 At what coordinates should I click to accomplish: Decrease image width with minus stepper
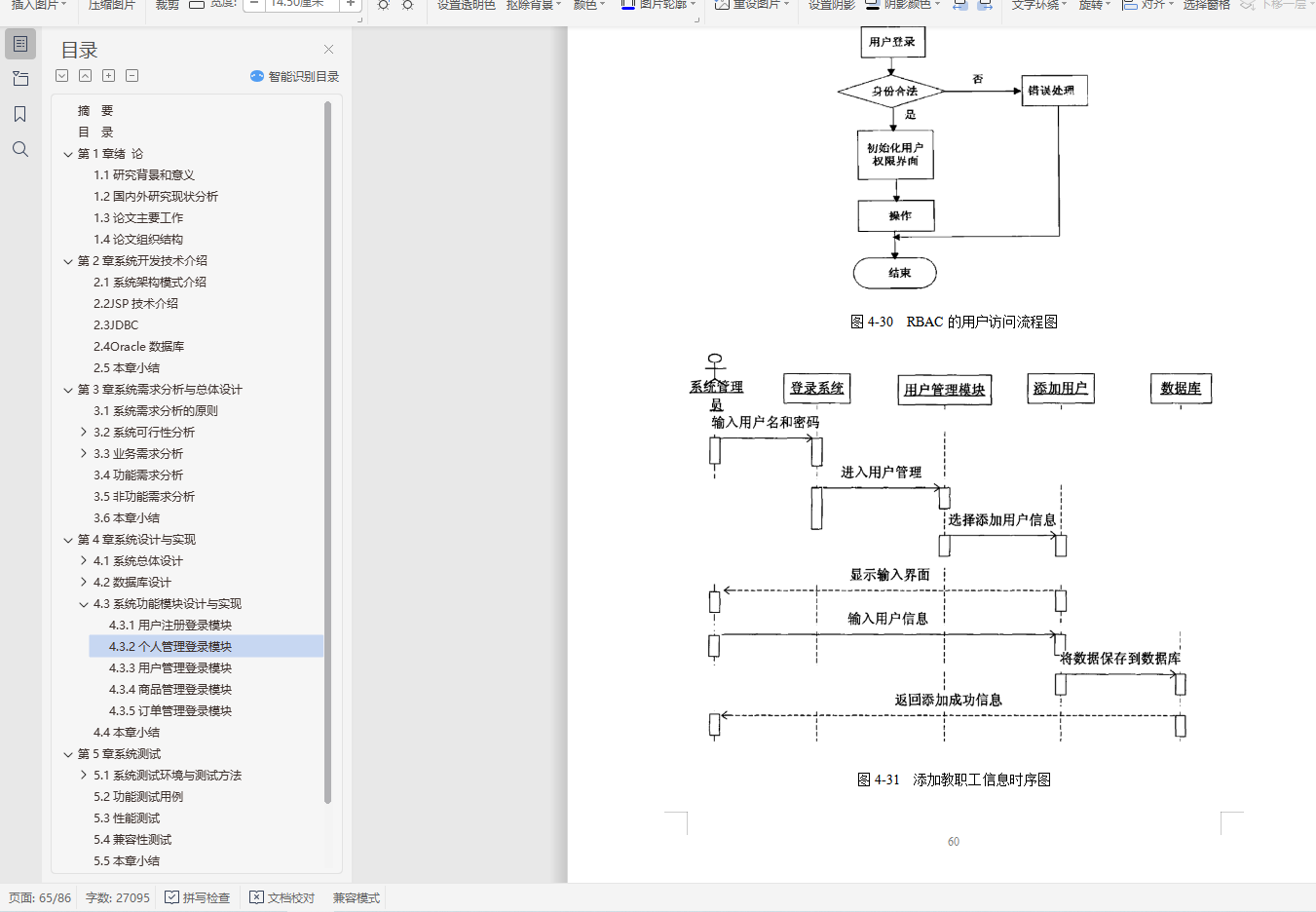coord(253,4)
